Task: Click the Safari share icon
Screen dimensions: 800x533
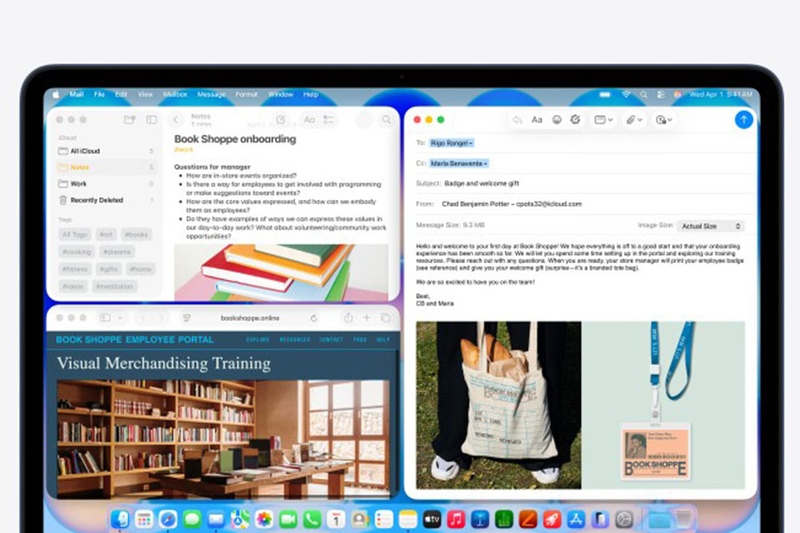Action: (x=348, y=318)
